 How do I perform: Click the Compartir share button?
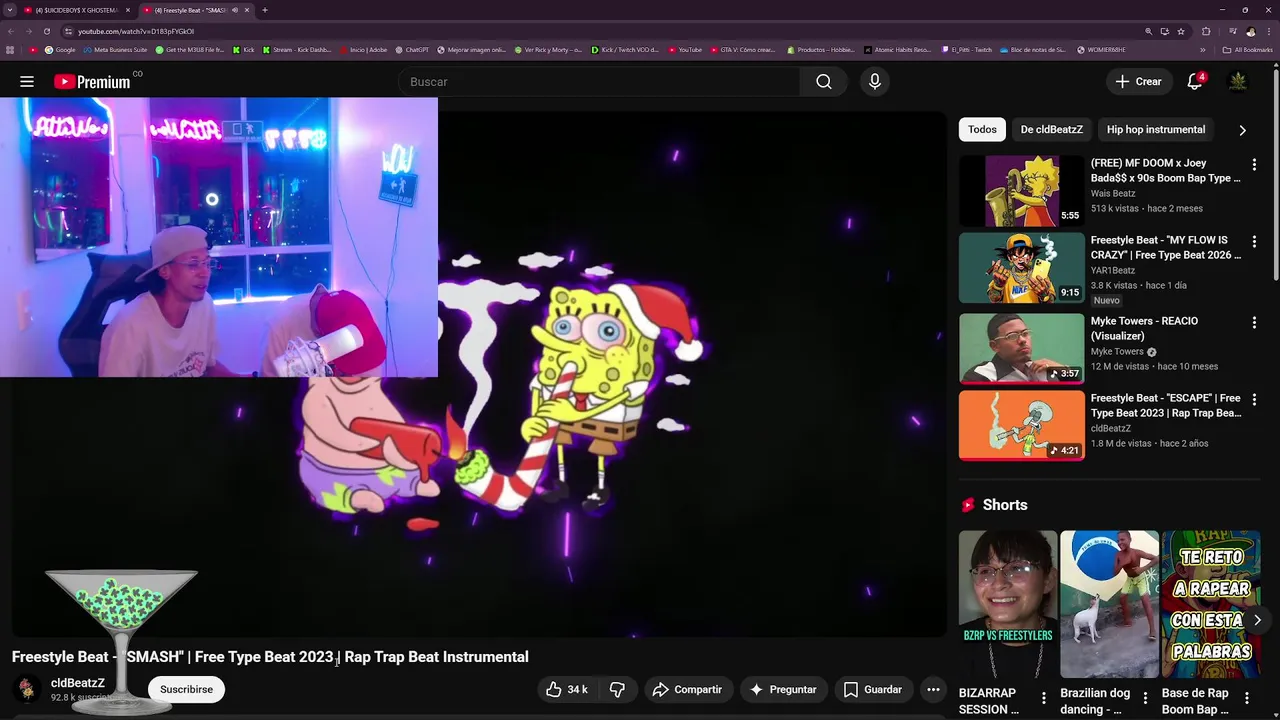(687, 689)
